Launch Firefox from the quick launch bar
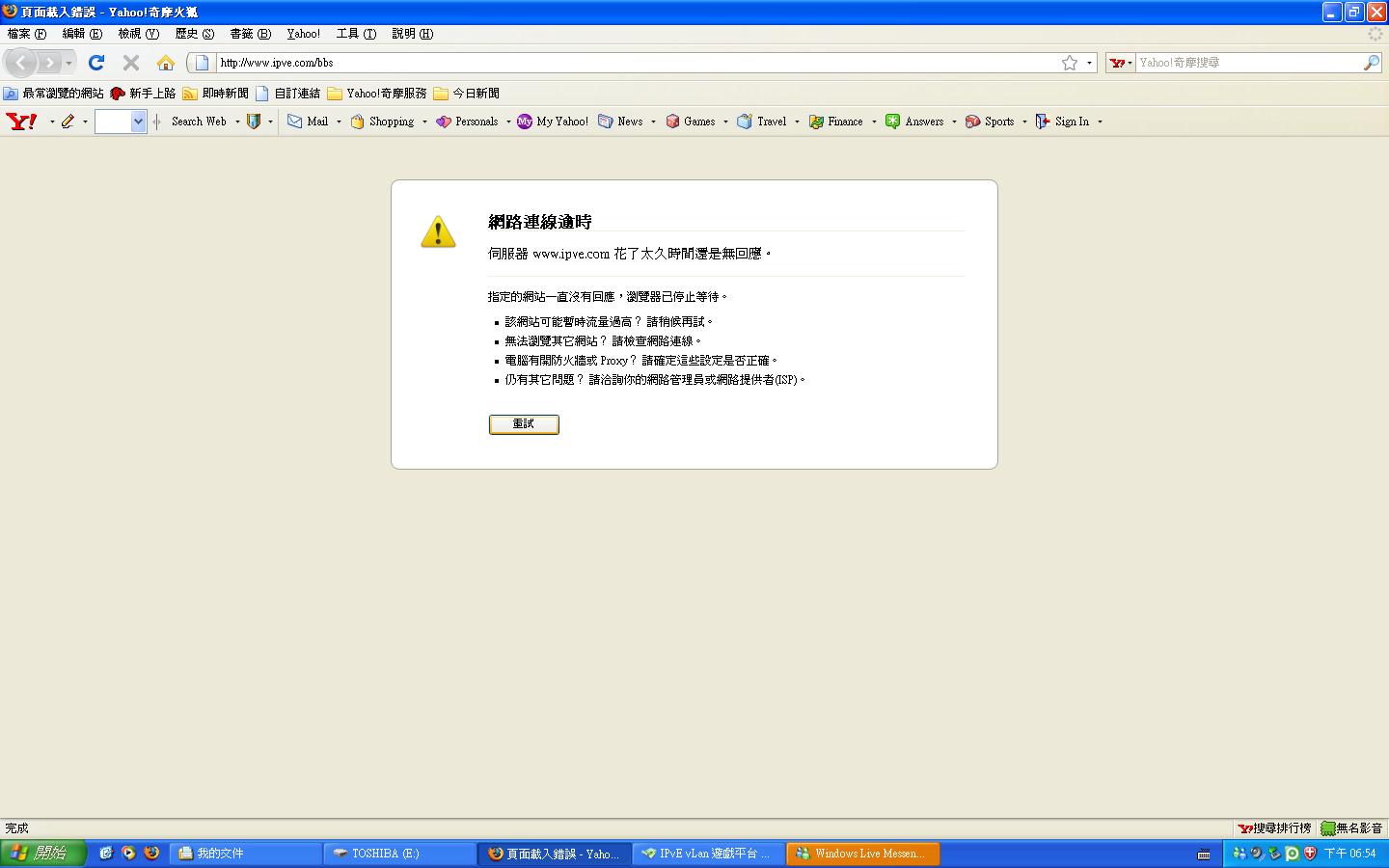This screenshot has width=1389, height=868. point(151,854)
